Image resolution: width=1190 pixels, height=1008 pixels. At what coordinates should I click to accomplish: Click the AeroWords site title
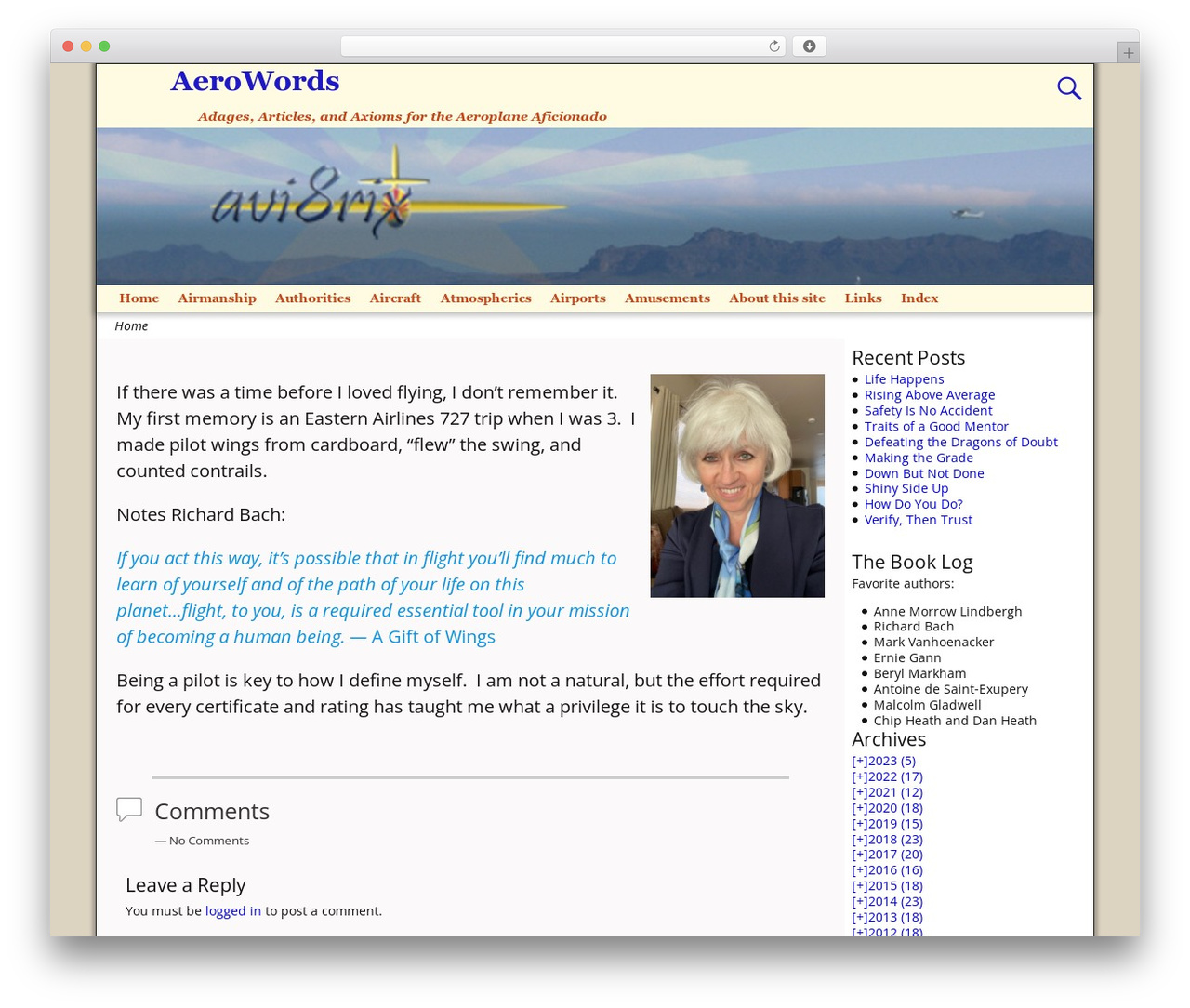tap(255, 81)
